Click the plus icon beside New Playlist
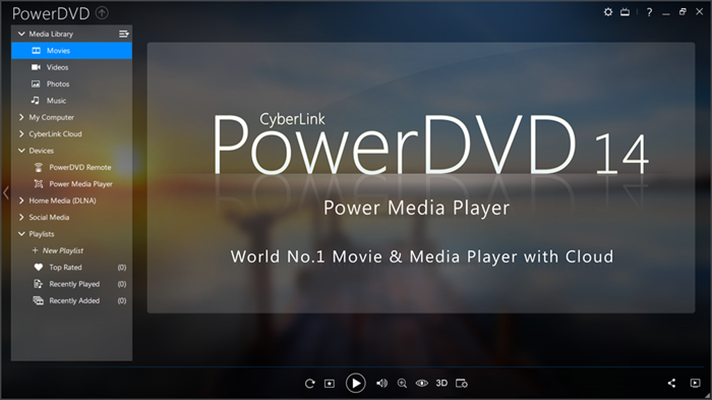 click(x=35, y=250)
